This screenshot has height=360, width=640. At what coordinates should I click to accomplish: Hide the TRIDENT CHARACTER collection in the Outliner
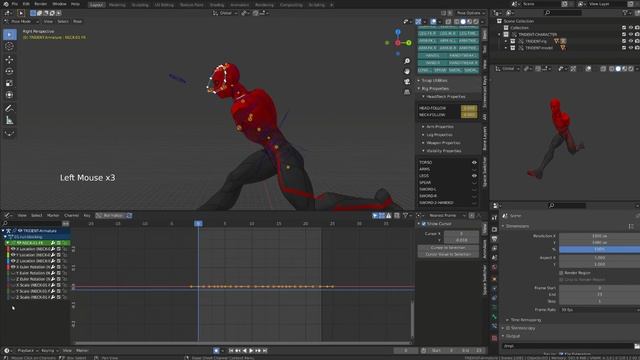point(631,35)
